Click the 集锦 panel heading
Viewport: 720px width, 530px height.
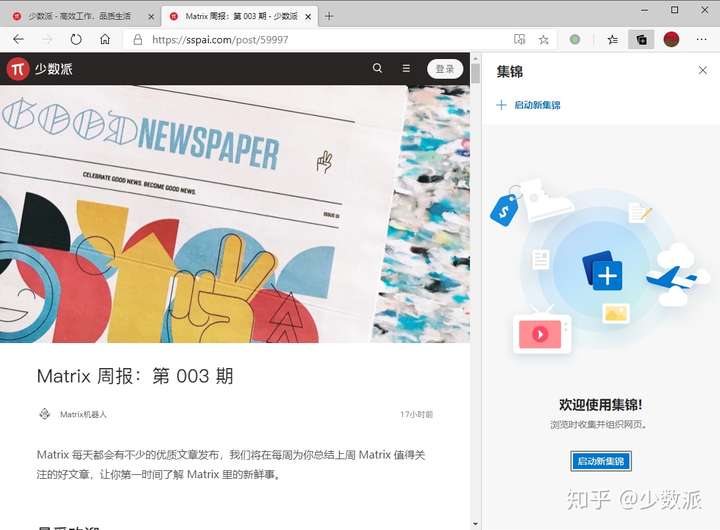(x=510, y=71)
